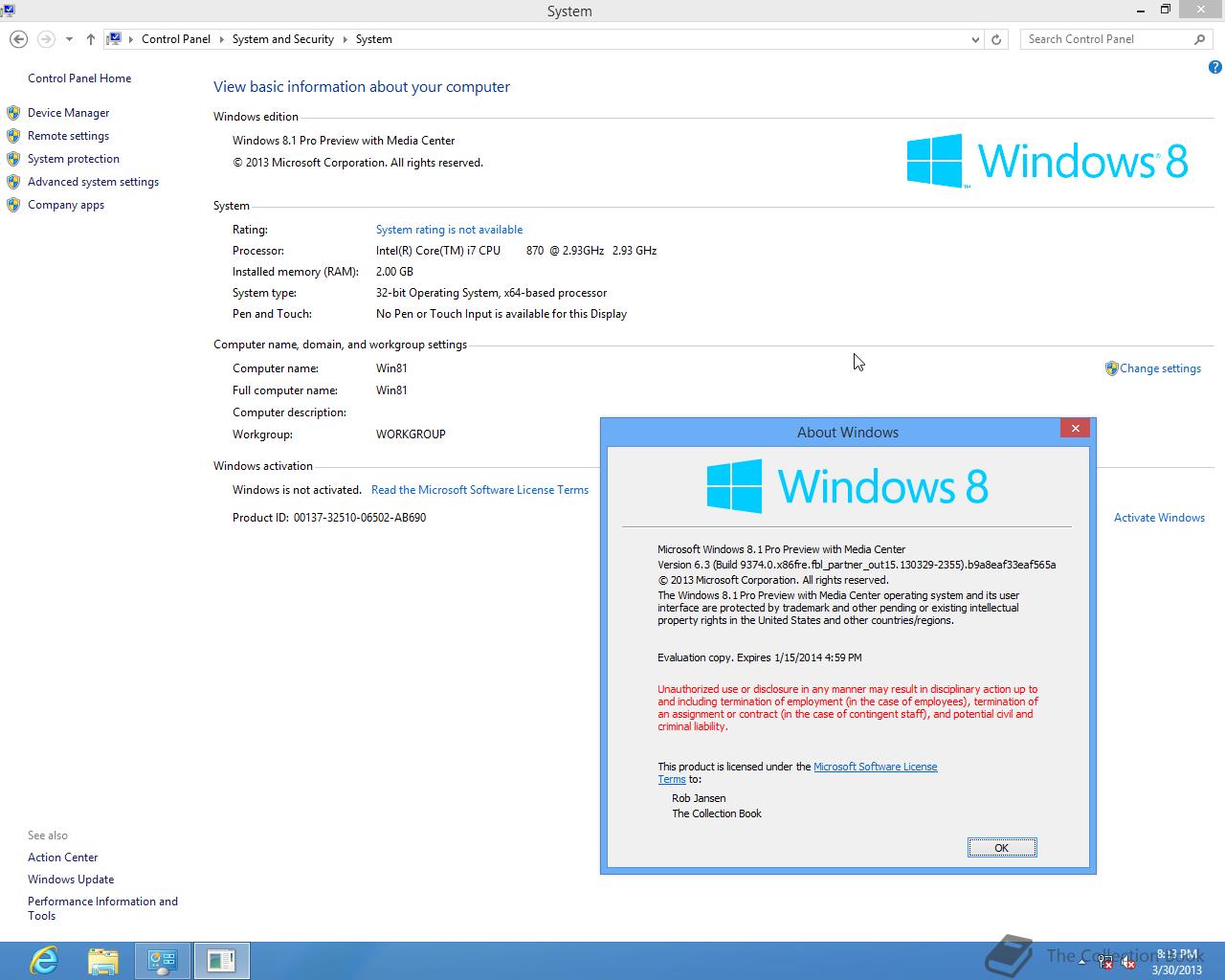Click shield icon next to Advanced system settings

tap(13, 182)
